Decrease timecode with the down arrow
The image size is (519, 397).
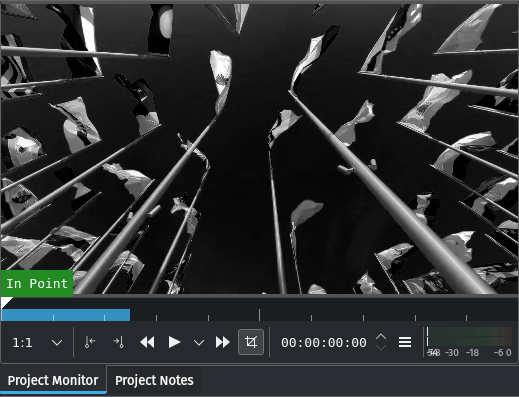381,348
